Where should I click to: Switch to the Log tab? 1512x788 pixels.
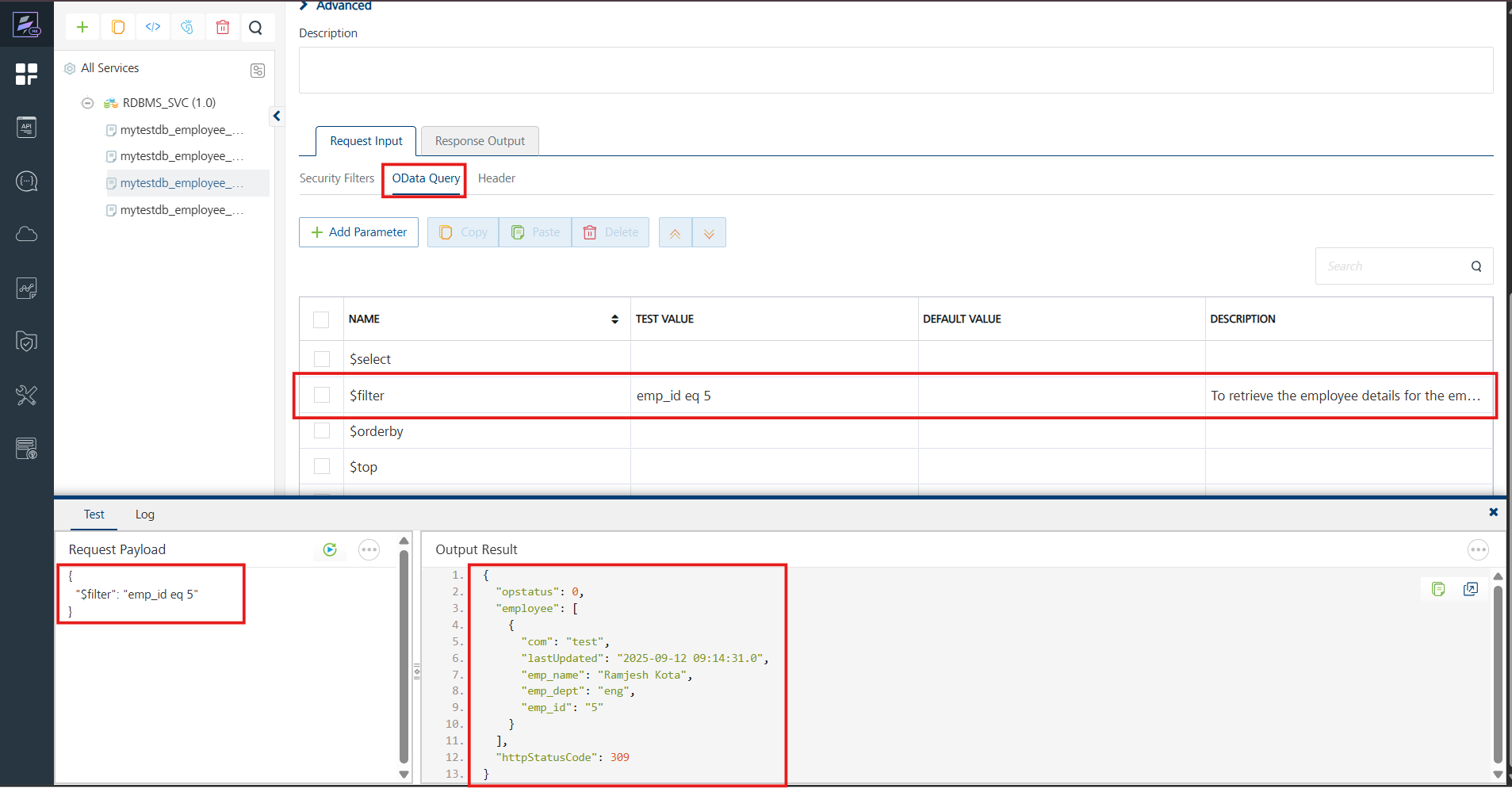pos(144,514)
